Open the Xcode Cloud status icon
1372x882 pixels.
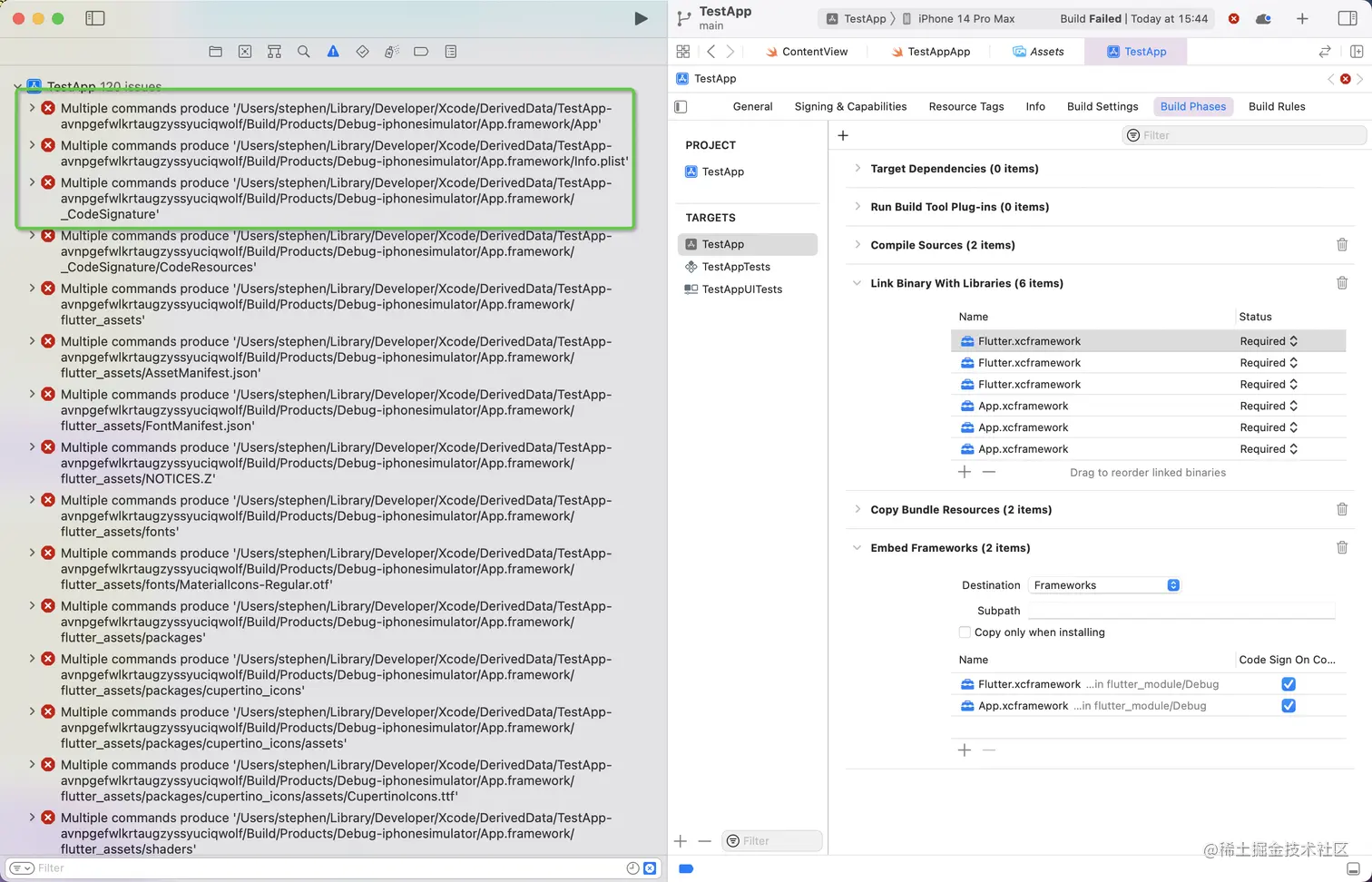click(x=1263, y=18)
